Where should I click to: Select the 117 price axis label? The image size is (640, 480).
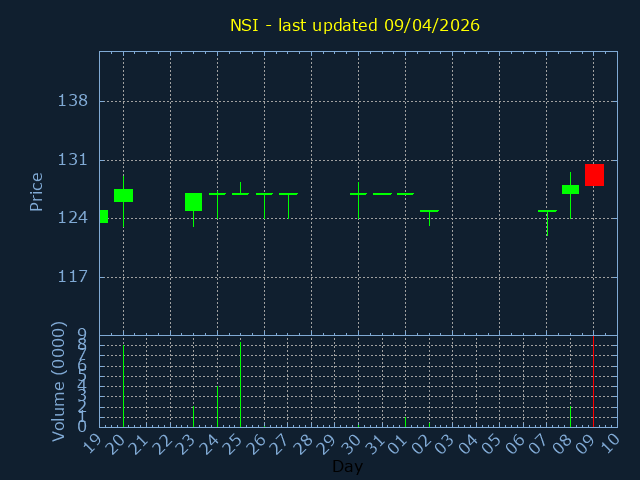(73, 277)
